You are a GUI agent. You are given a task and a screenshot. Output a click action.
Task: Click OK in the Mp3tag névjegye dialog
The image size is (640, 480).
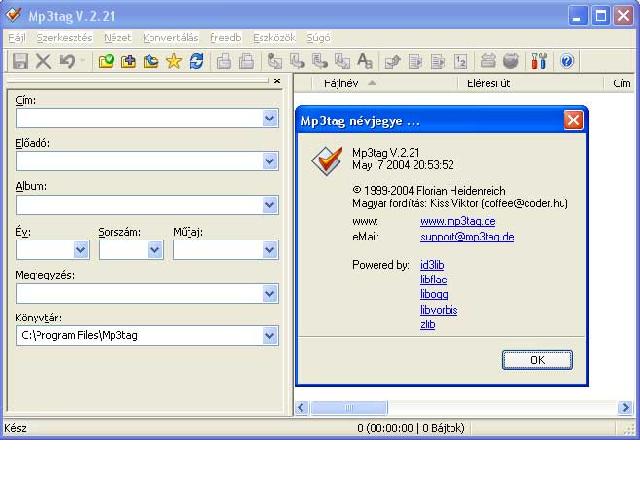tap(537, 360)
